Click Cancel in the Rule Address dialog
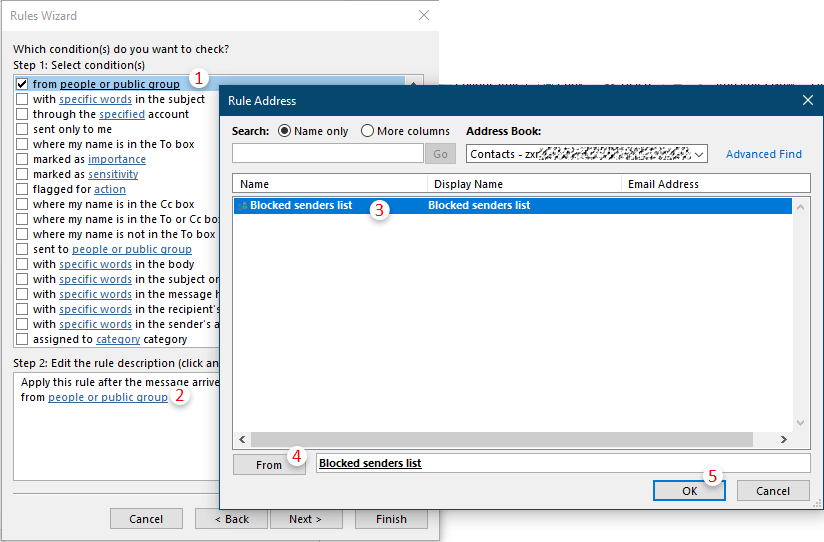824x542 pixels. (x=772, y=491)
